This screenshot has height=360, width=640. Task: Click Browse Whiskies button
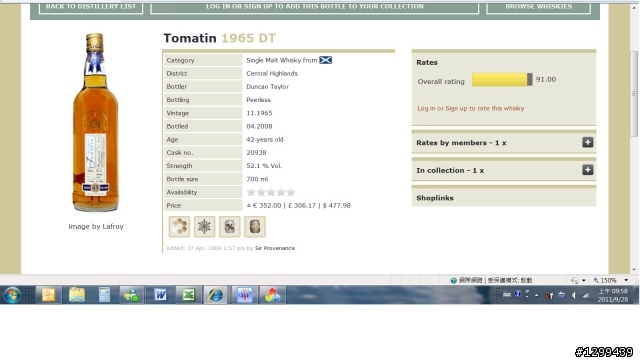538,7
